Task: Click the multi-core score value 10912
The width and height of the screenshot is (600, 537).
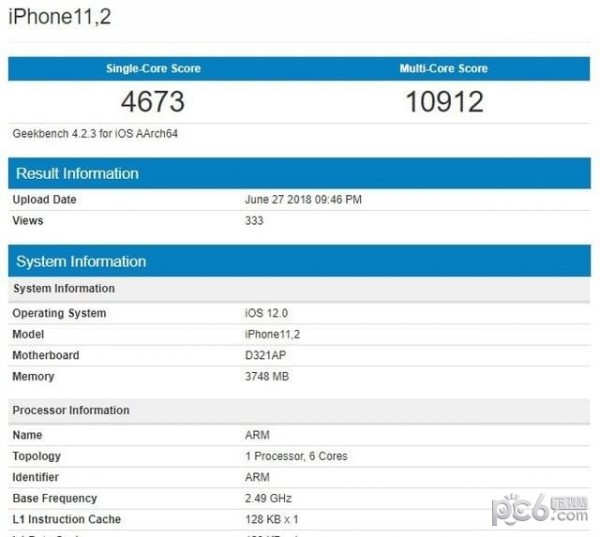Action: pyautogui.click(x=444, y=101)
